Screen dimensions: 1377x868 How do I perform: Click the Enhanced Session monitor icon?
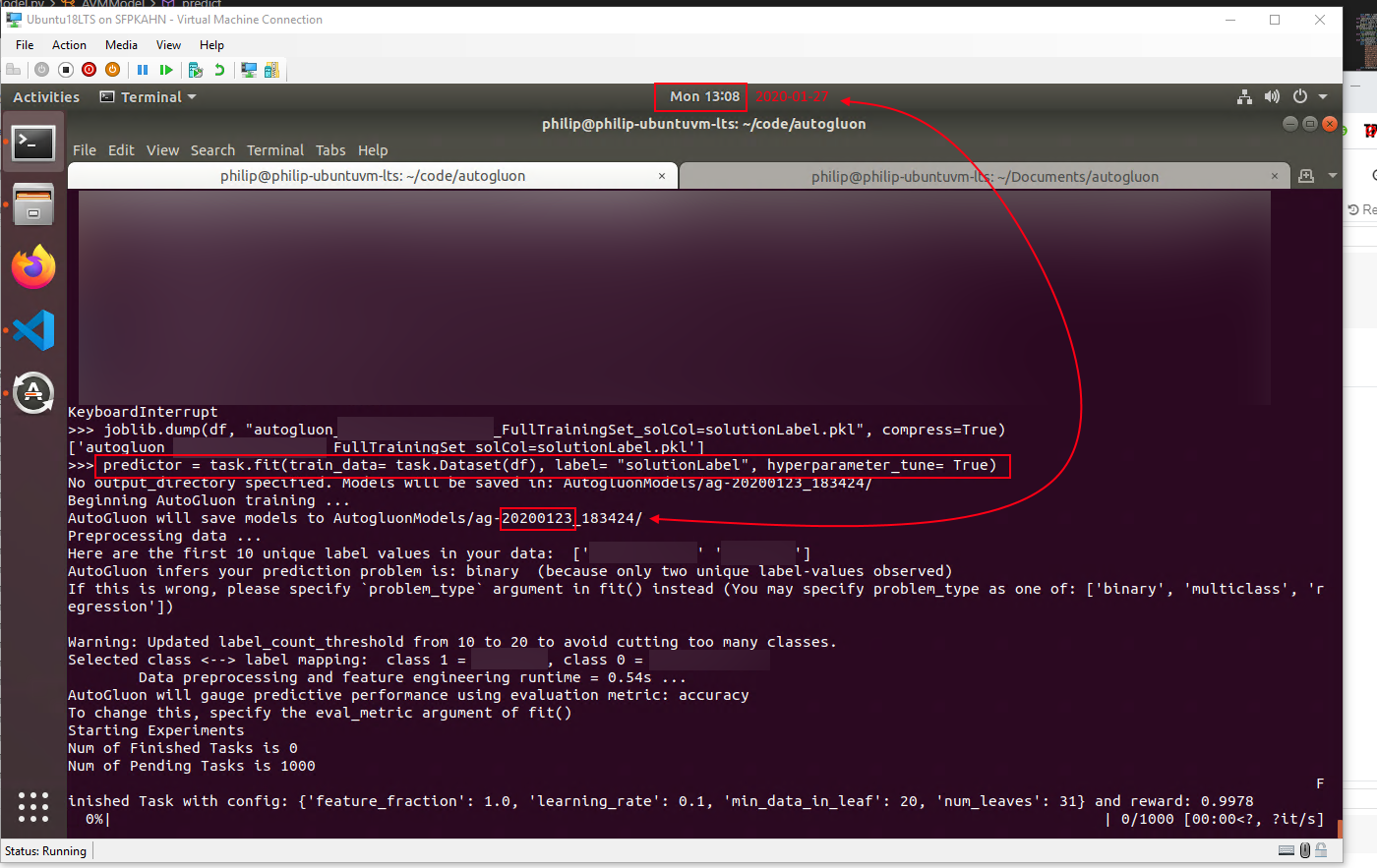pyautogui.click(x=249, y=70)
